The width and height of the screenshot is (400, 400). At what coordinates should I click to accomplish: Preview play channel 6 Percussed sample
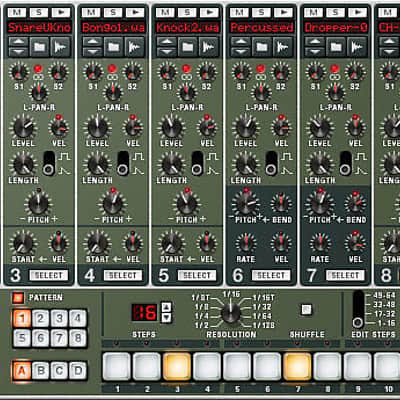[284, 12]
